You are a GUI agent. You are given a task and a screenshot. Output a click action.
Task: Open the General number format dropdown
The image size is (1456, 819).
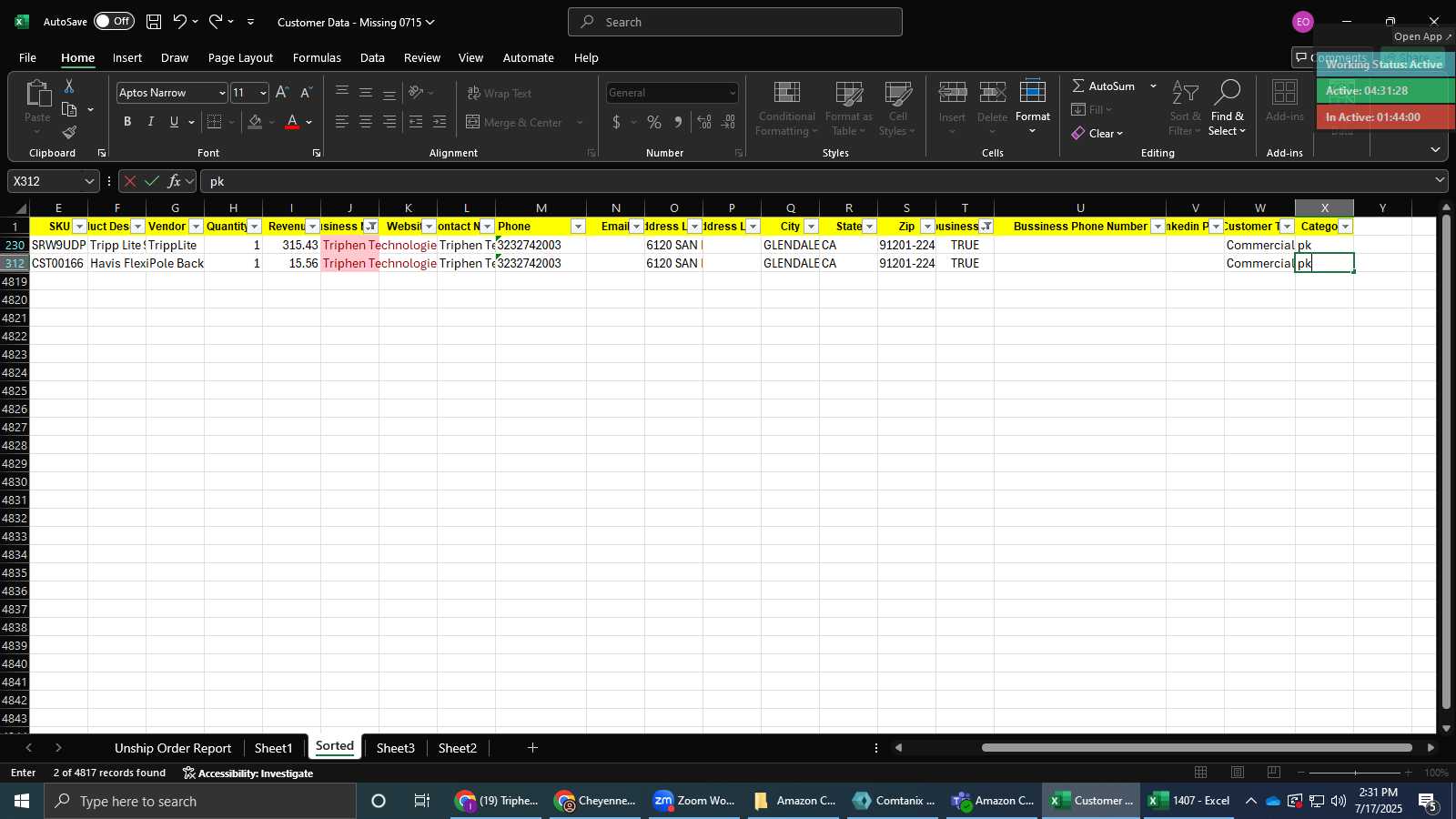pyautogui.click(x=733, y=93)
